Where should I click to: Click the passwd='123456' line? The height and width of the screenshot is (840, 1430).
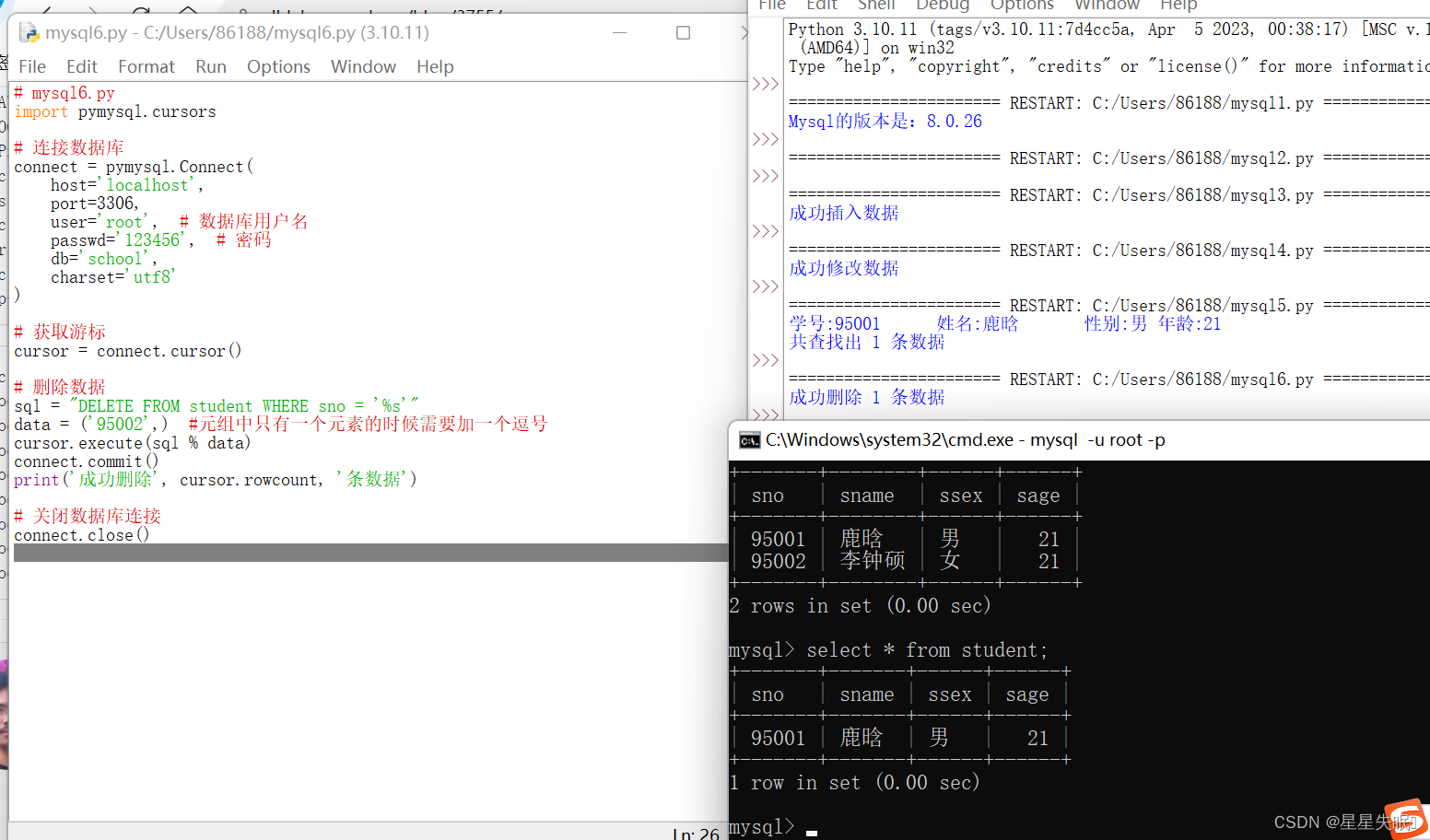pyautogui.click(x=161, y=240)
